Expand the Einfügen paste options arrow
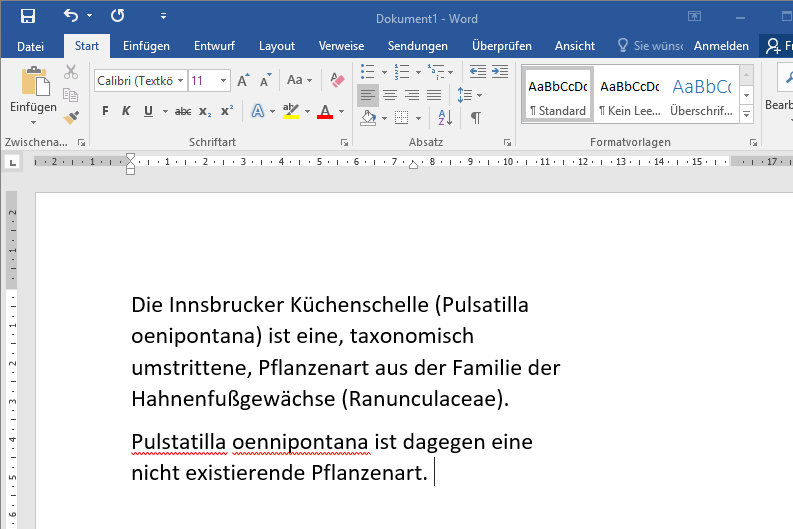This screenshot has width=793, height=529. [33, 122]
